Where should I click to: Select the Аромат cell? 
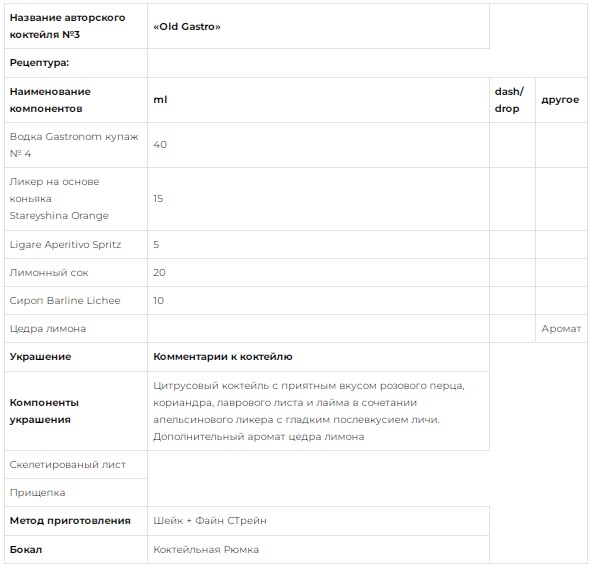click(x=561, y=329)
